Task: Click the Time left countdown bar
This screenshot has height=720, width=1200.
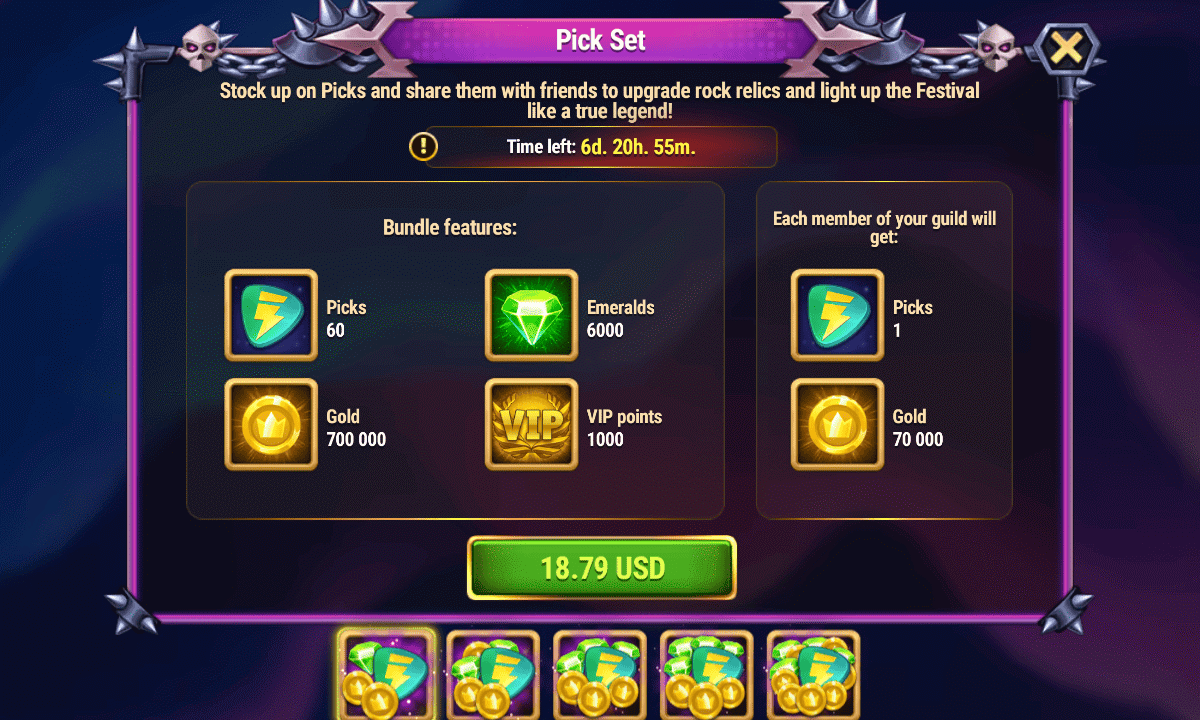Action: click(601, 147)
